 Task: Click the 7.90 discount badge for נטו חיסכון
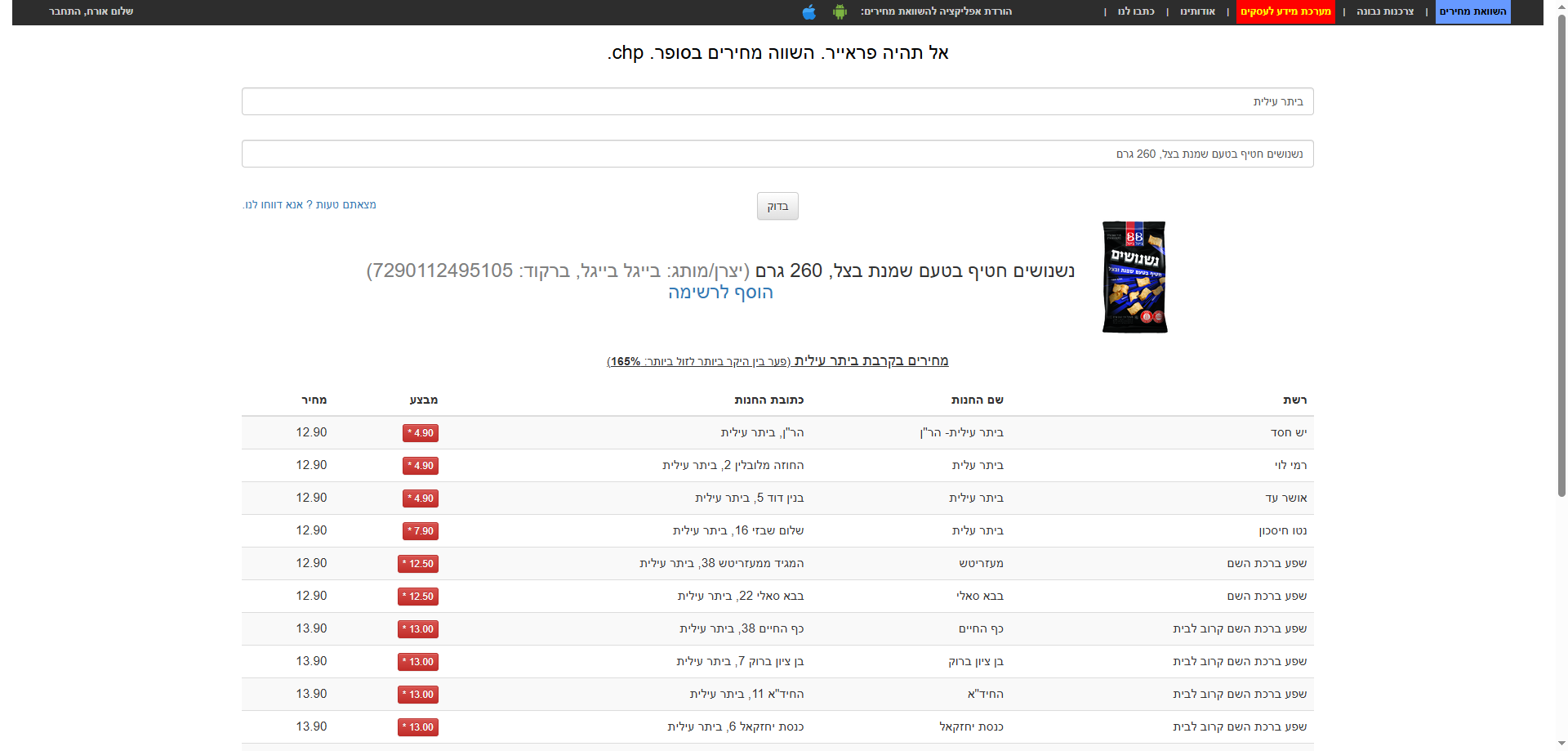coord(419,530)
